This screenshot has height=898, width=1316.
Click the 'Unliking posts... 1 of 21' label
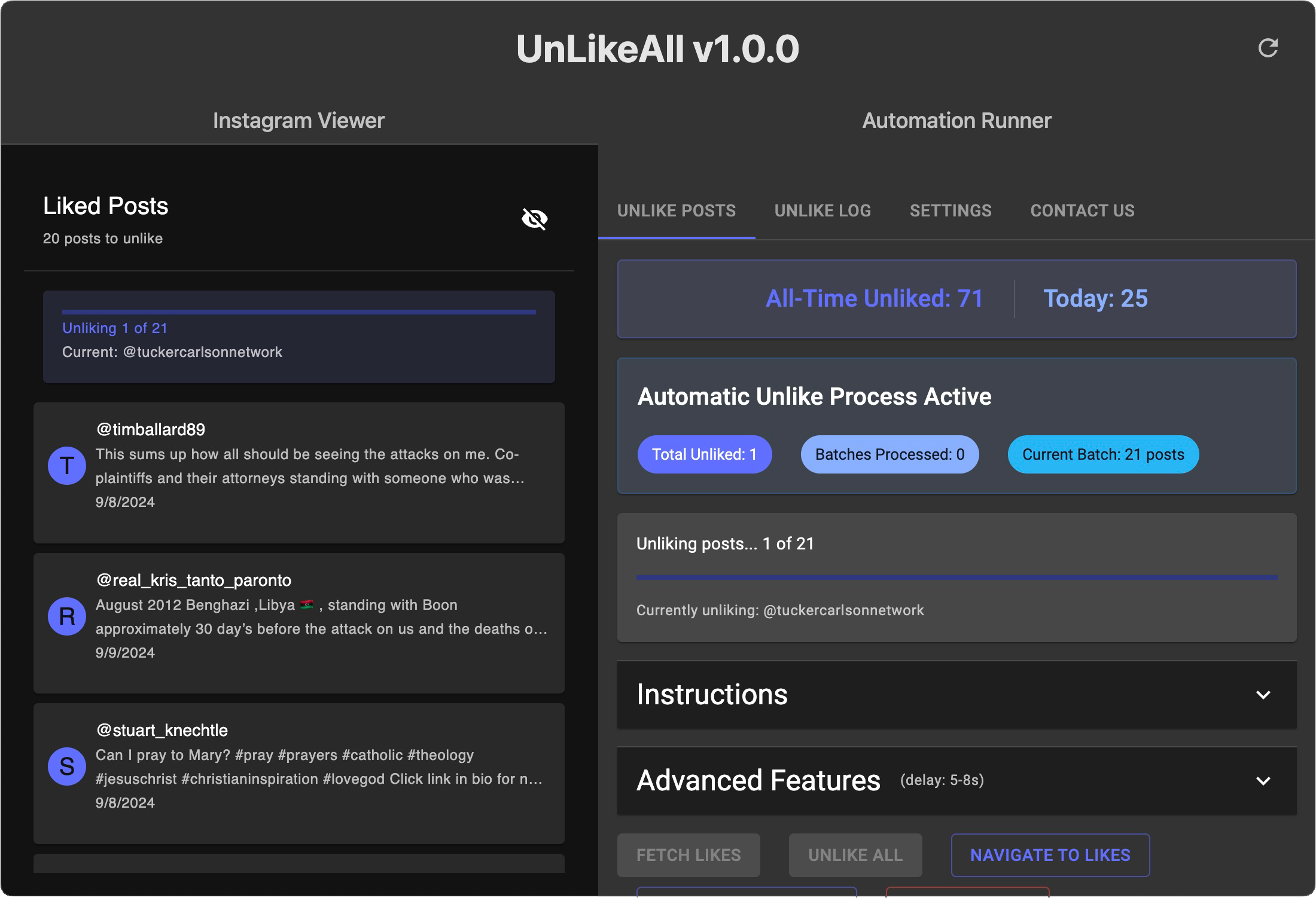coord(725,543)
